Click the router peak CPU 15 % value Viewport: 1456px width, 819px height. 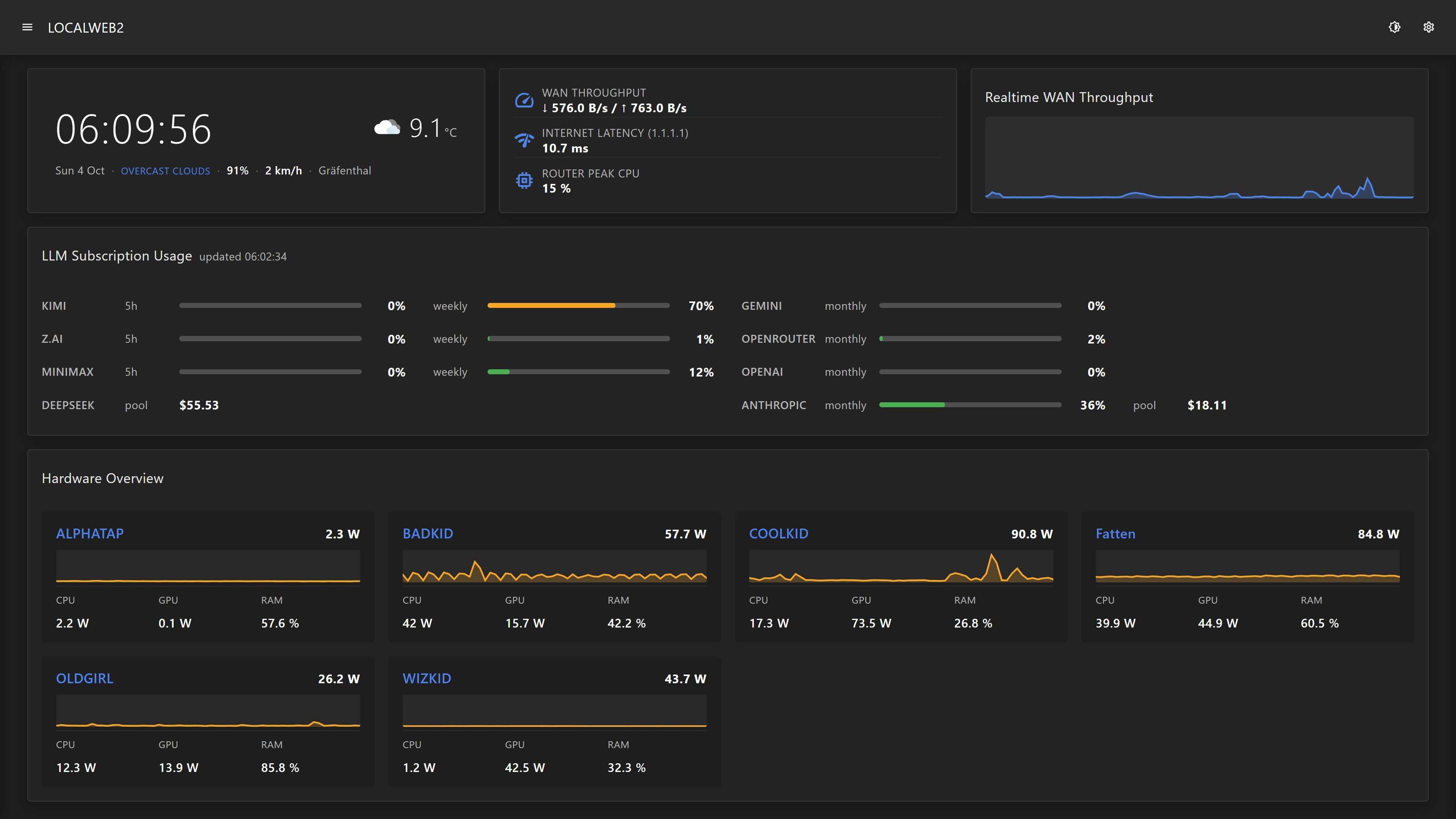click(x=556, y=188)
